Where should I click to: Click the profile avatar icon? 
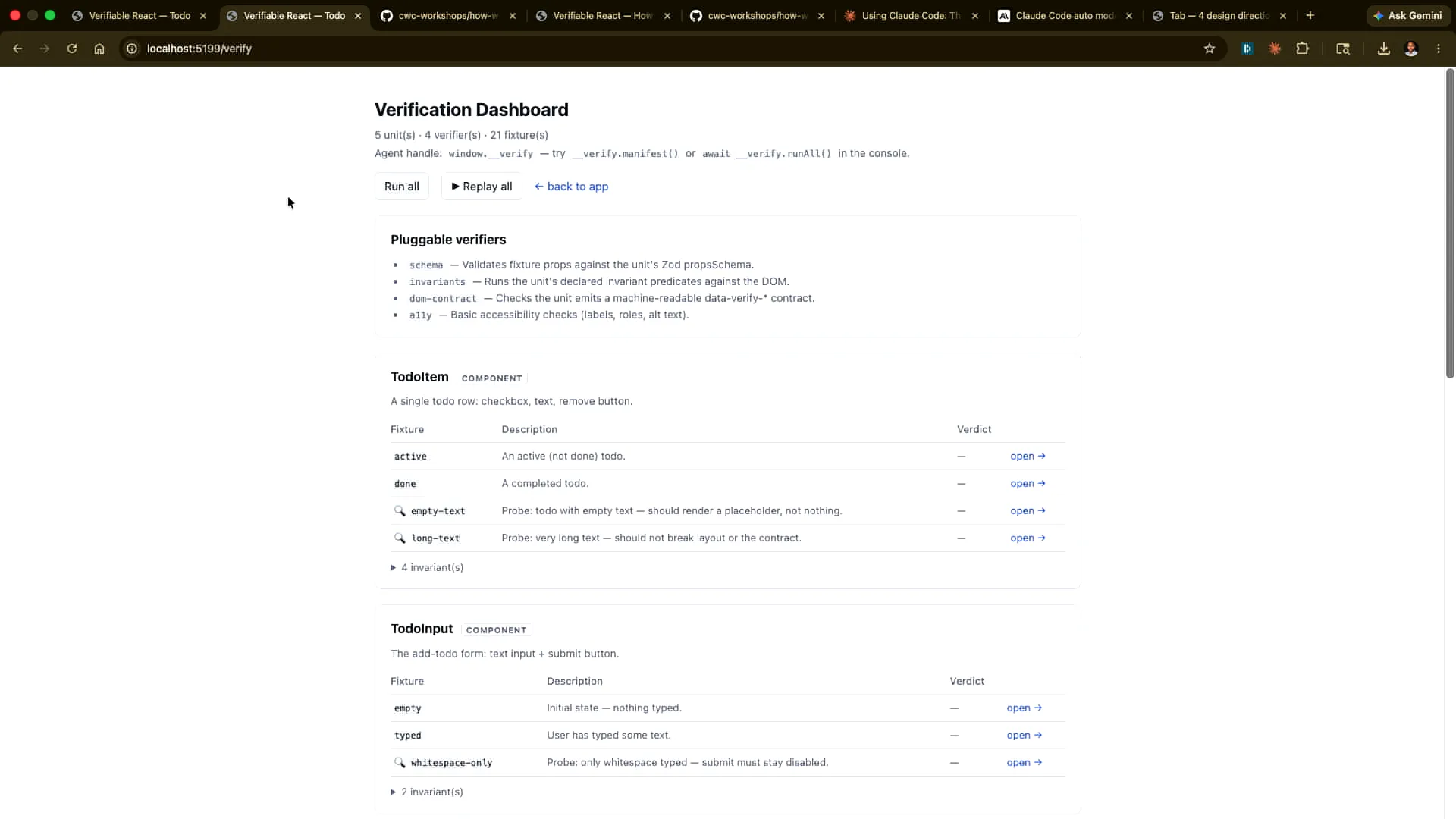(1411, 49)
